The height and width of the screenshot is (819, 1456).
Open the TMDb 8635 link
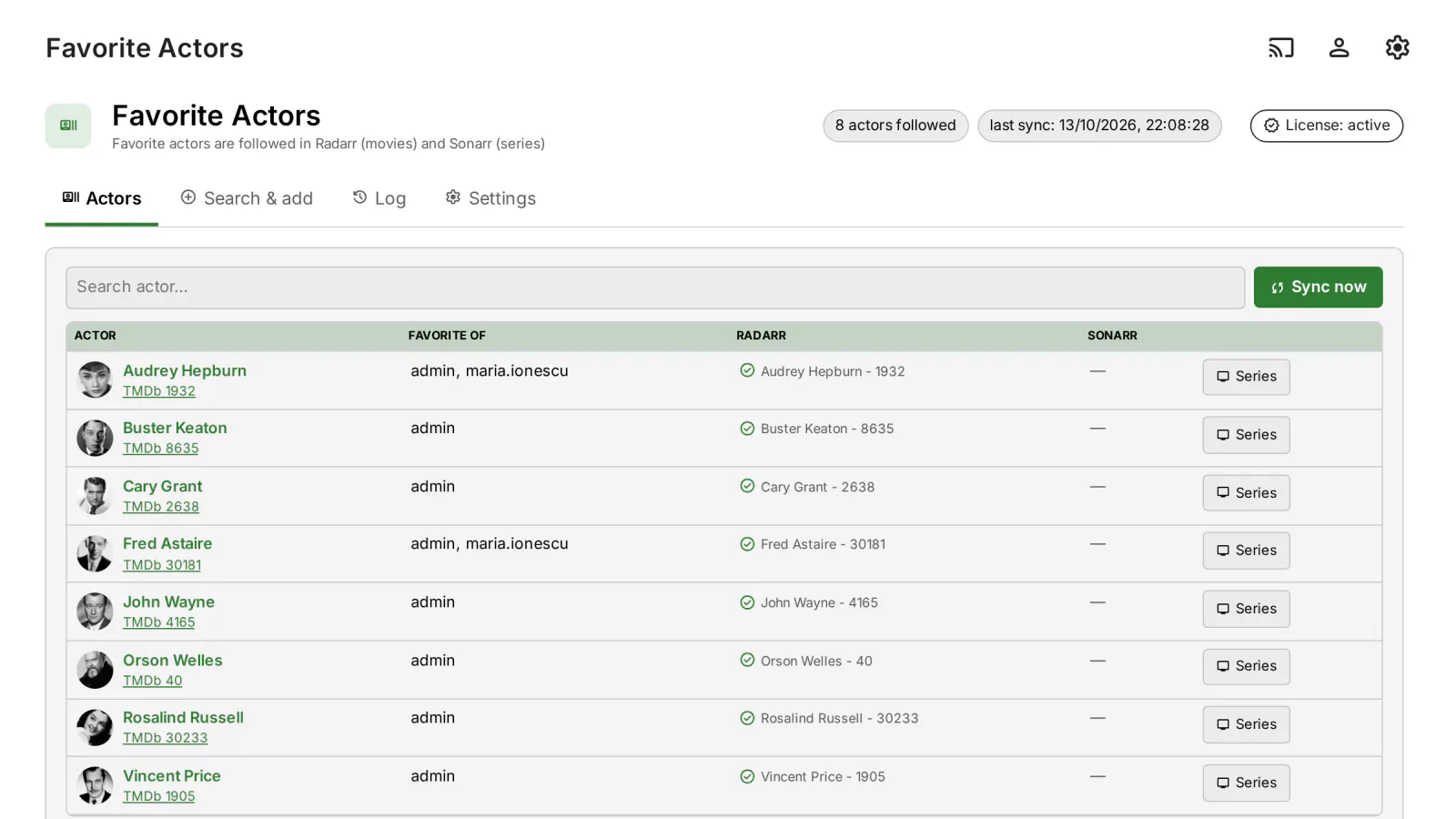(x=161, y=449)
